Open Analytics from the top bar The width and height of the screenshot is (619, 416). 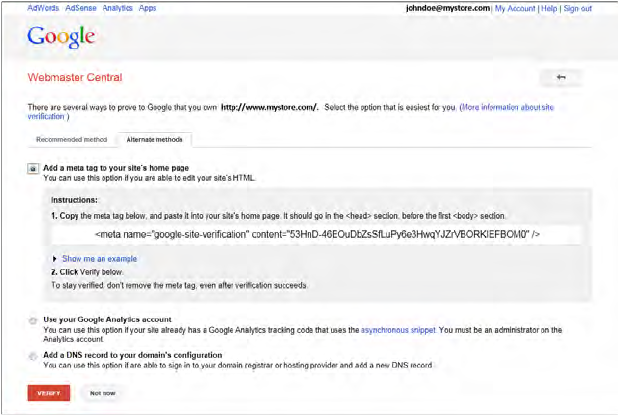point(118,8)
